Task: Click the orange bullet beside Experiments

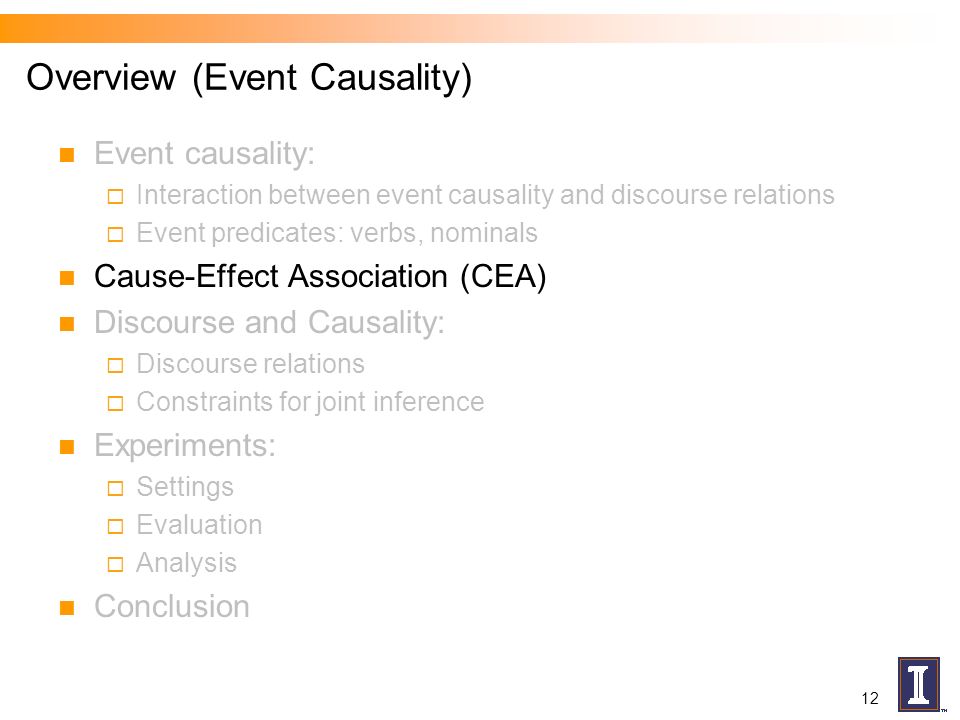Action: (x=67, y=447)
